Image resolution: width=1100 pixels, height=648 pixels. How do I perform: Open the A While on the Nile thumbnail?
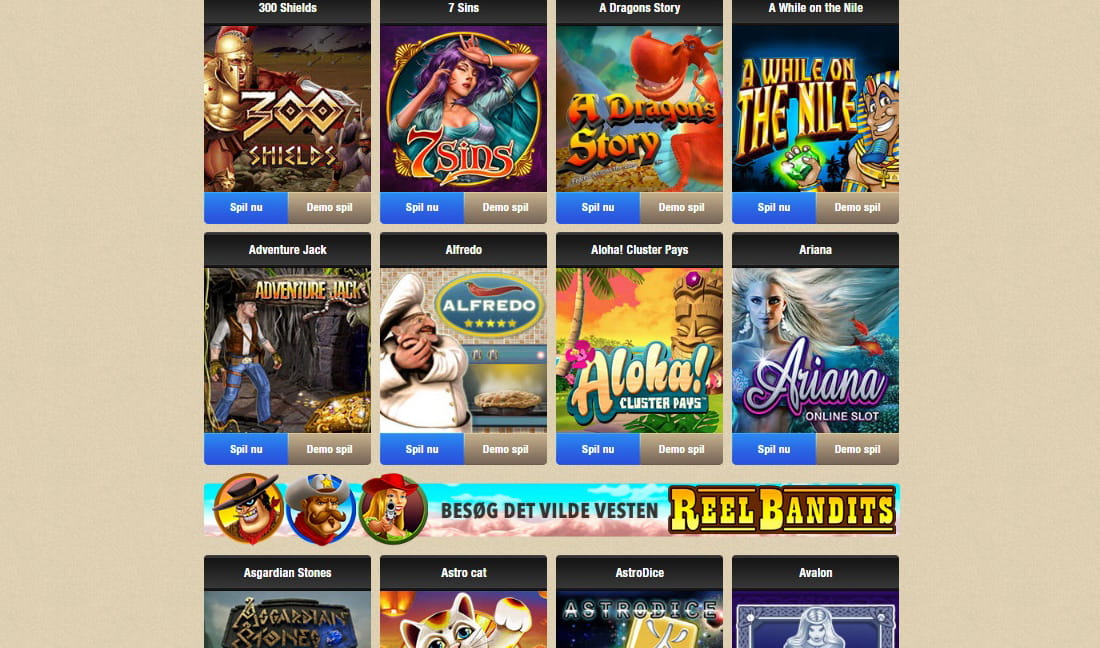(x=815, y=109)
